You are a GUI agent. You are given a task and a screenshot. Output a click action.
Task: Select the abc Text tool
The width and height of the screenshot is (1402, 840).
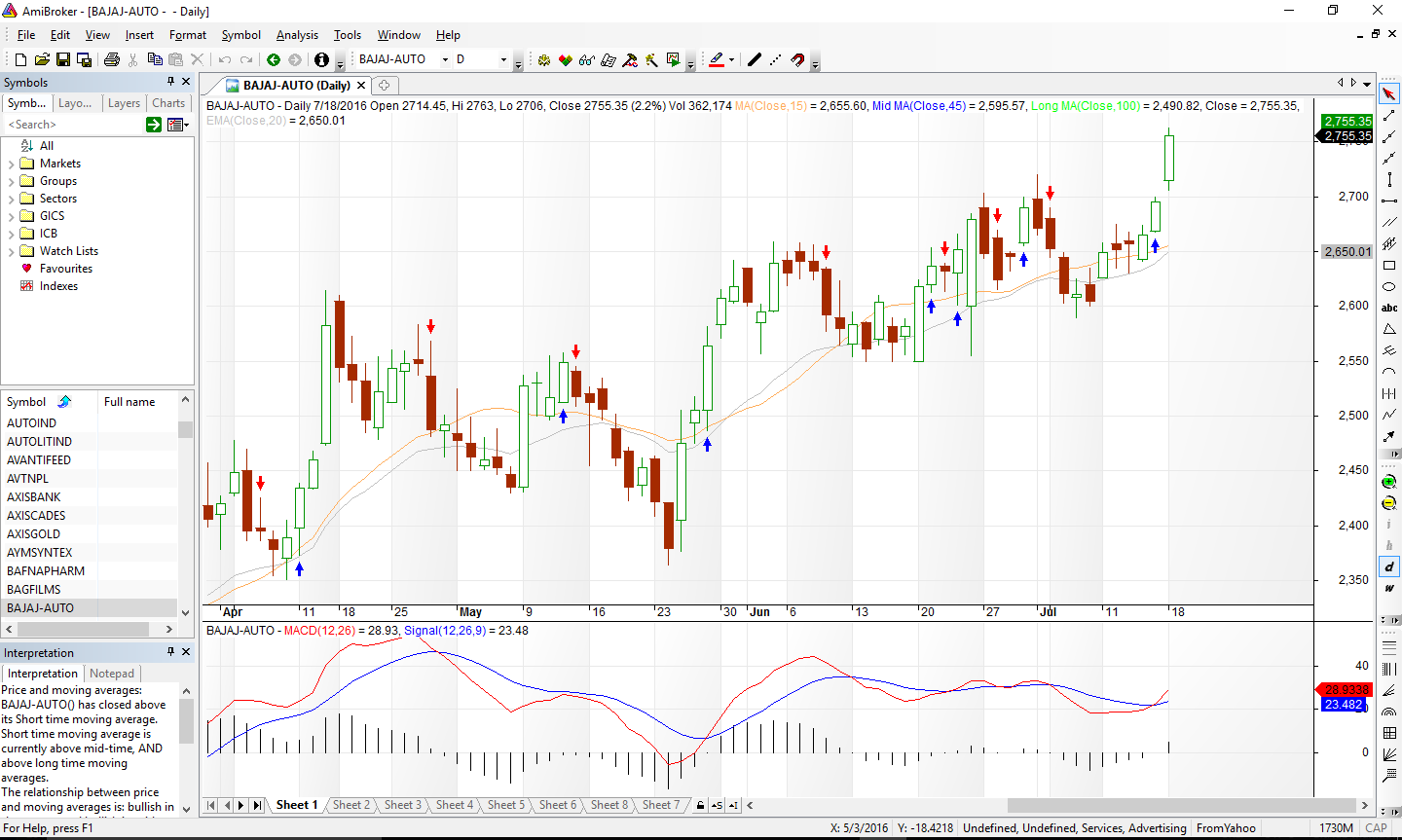point(1389,308)
